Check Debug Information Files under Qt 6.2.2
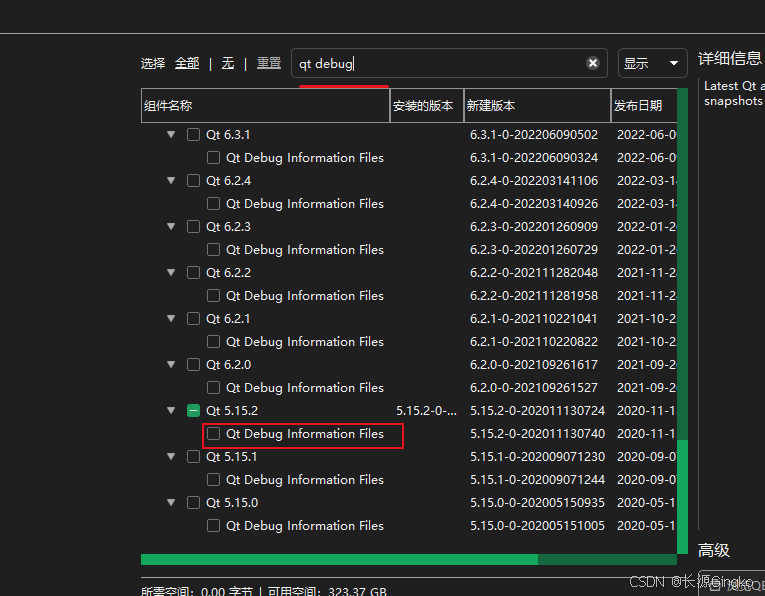The image size is (765, 596). [213, 296]
